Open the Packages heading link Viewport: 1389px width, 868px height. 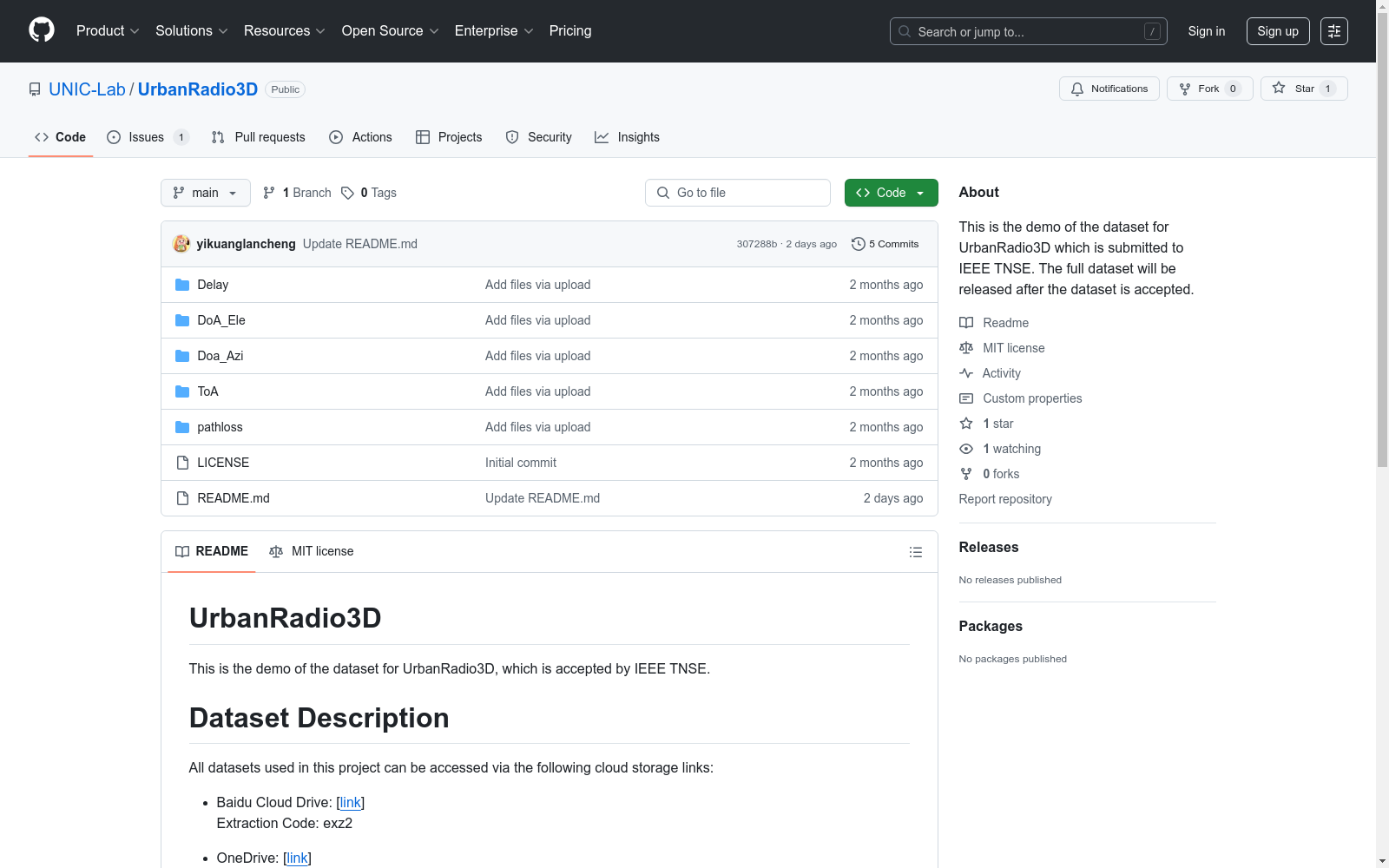991,626
